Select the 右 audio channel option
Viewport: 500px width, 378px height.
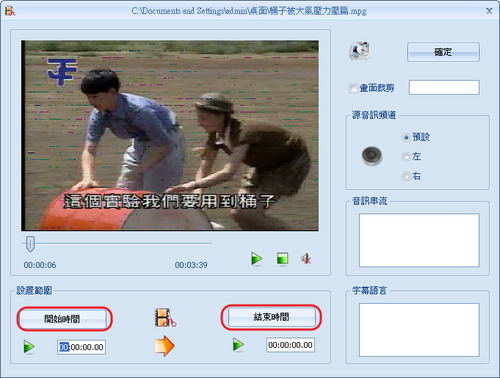click(x=406, y=176)
